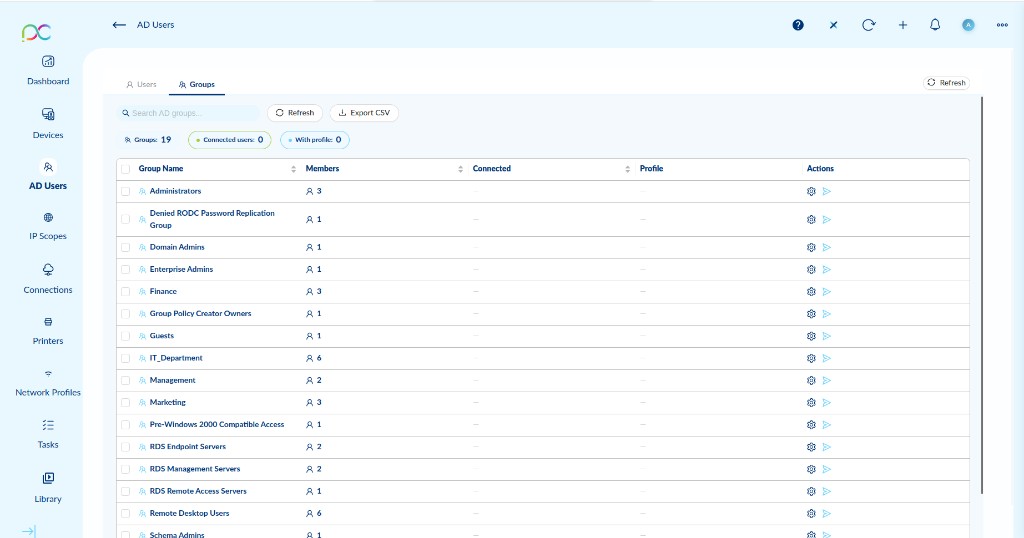Viewport: 1024px width, 538px height.
Task: Click the Export CSV button
Action: [x=364, y=113]
